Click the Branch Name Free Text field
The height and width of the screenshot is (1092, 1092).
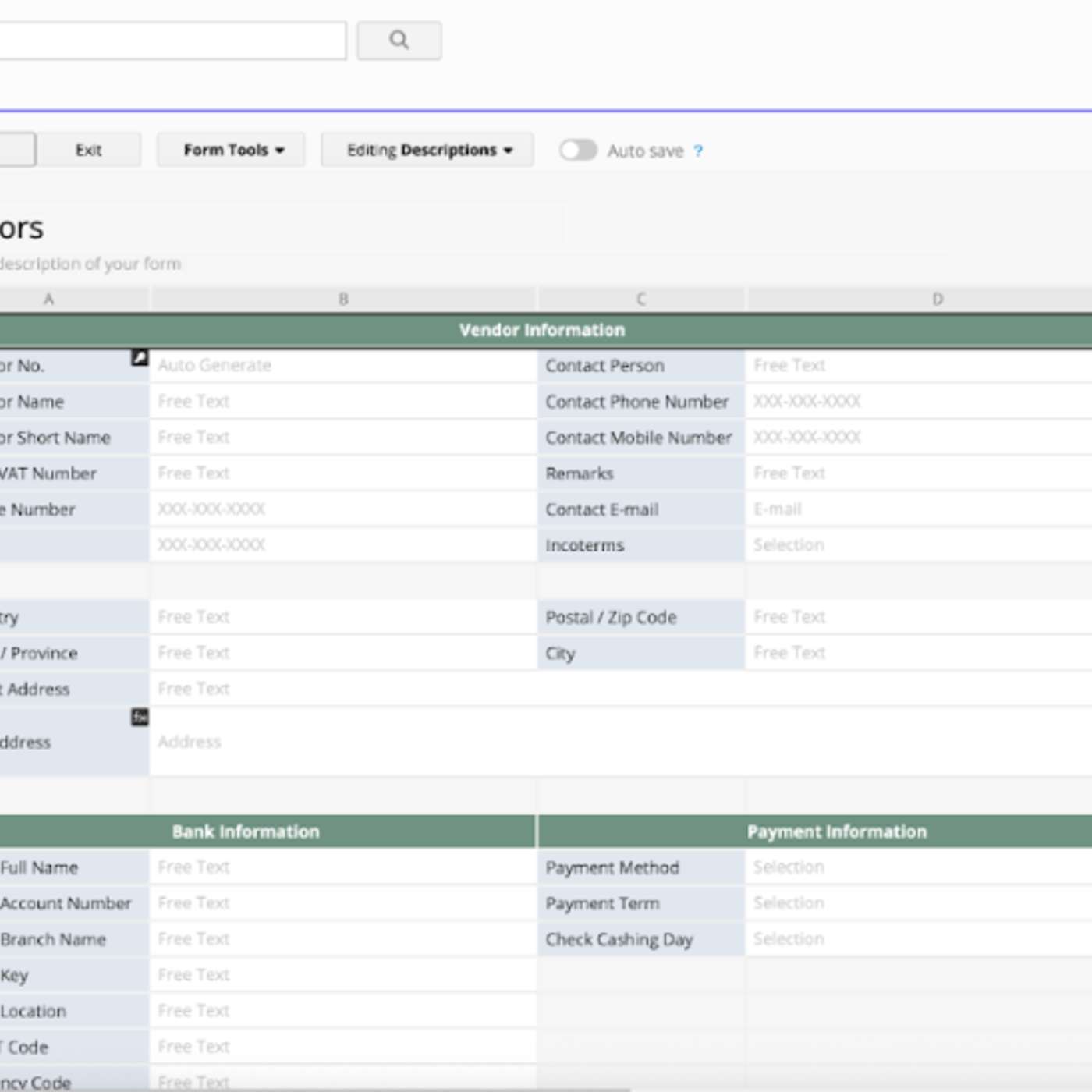pyautogui.click(x=343, y=938)
